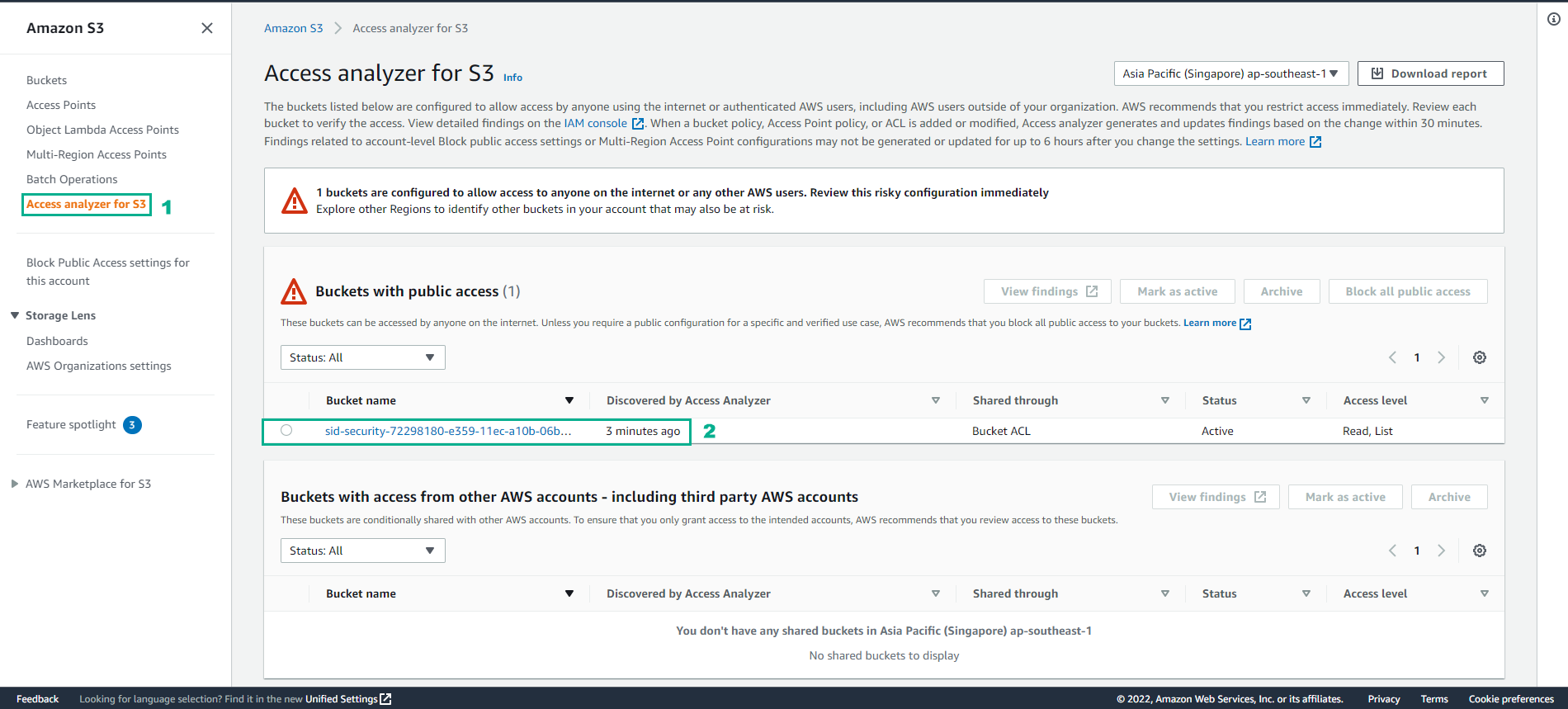Sort shared accounts table by Status column

coord(1306,593)
